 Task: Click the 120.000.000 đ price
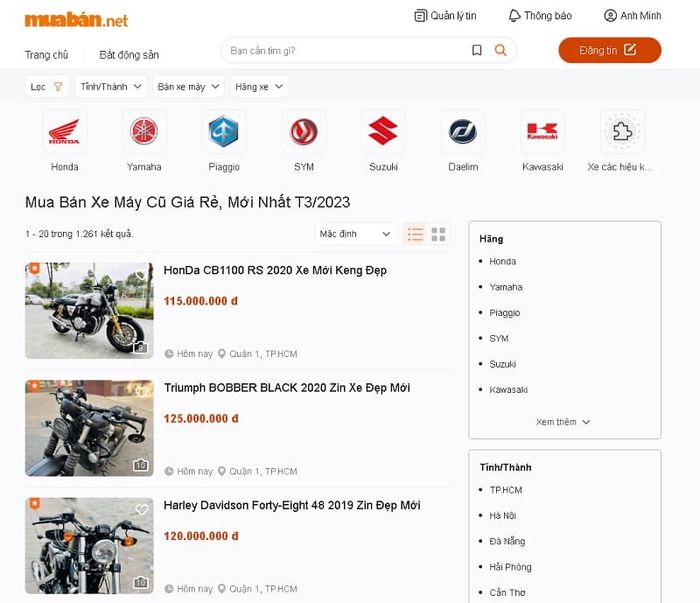(201, 536)
